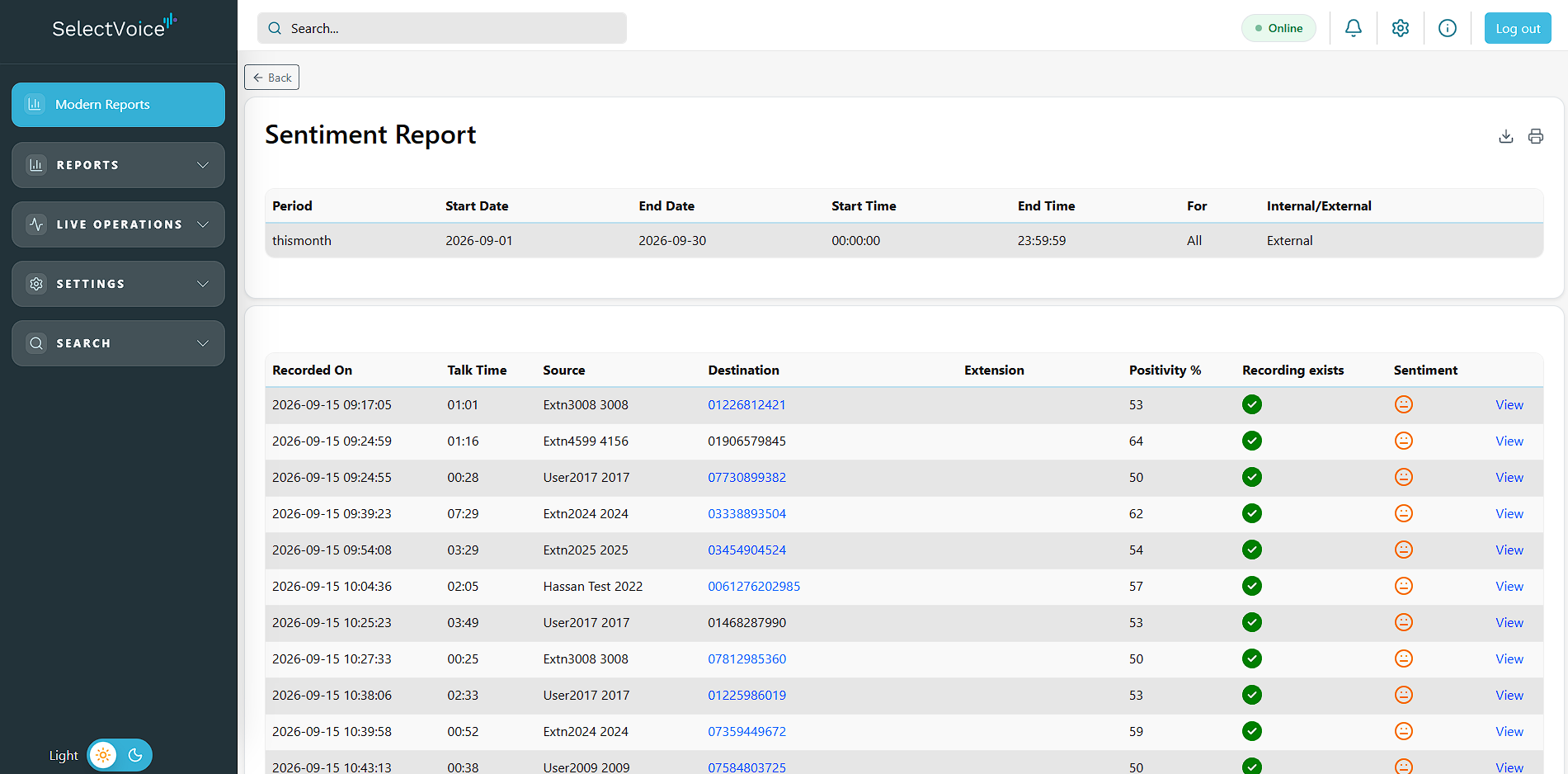This screenshot has height=774, width=1568.
Task: Click the thismonth period cell
Action: tap(302, 240)
